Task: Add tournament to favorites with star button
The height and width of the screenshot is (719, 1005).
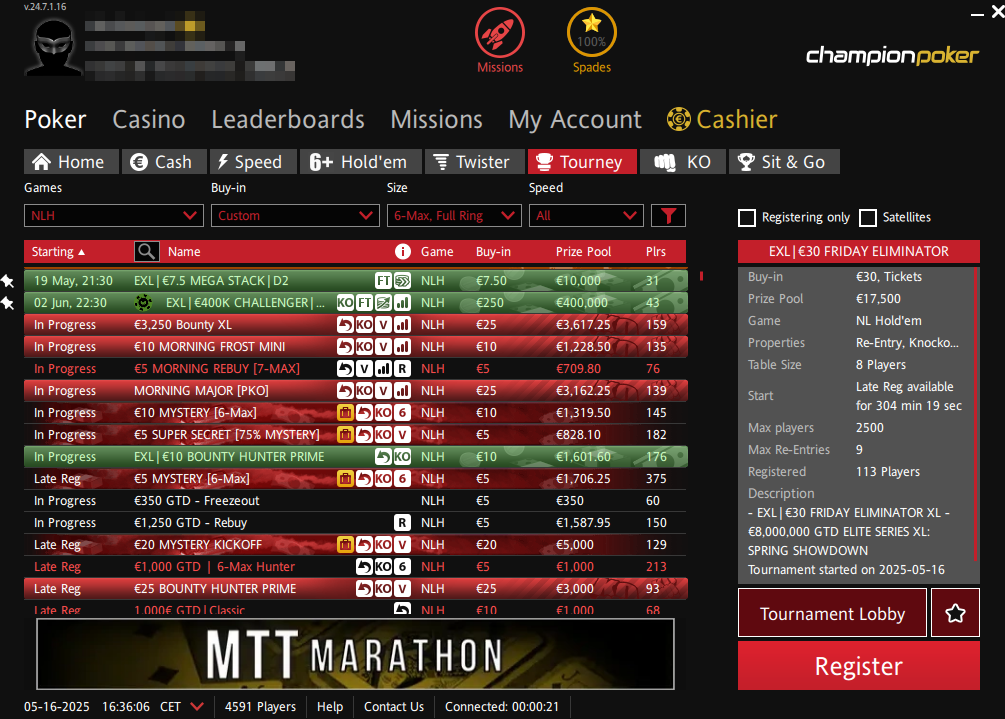Action: tap(955, 613)
